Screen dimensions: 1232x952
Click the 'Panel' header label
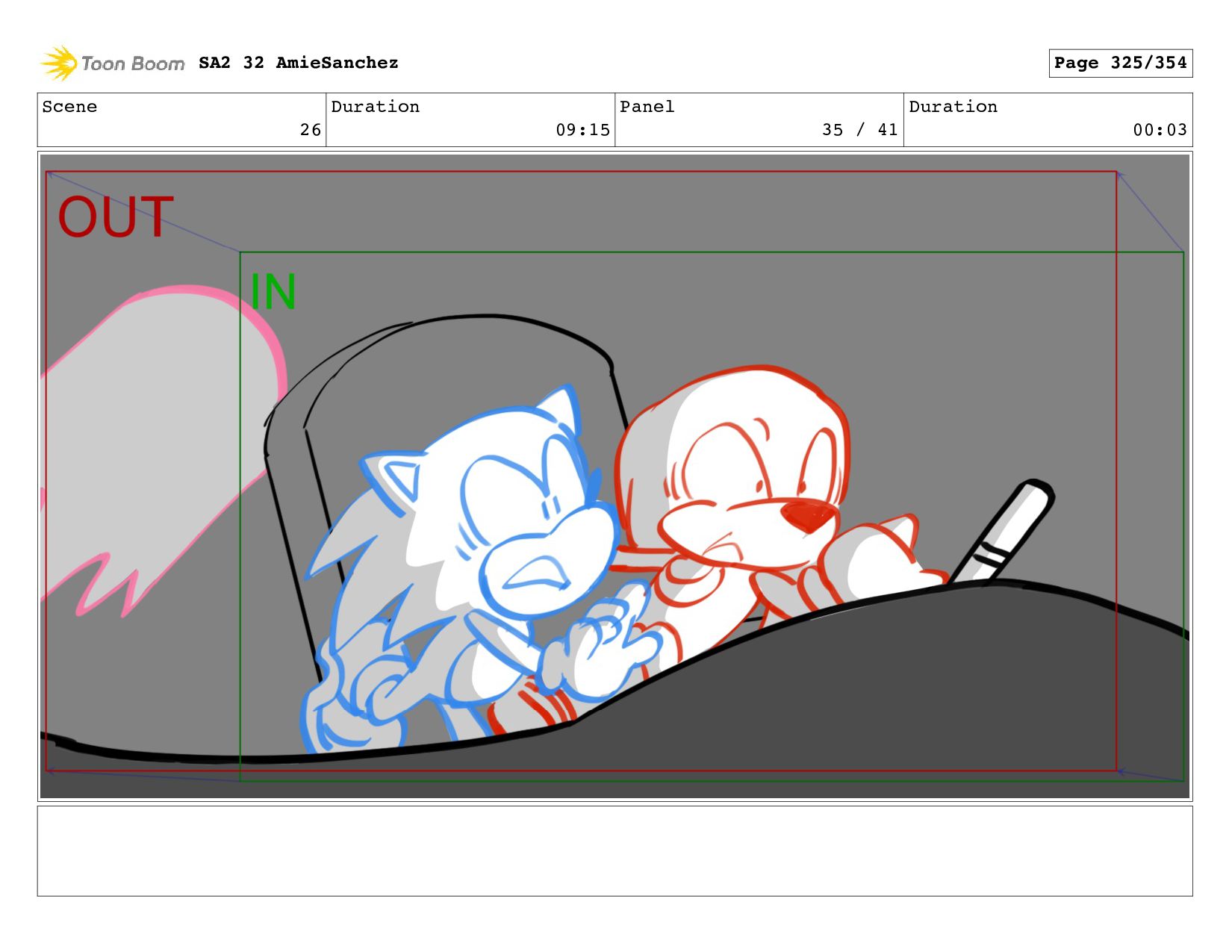pos(647,107)
